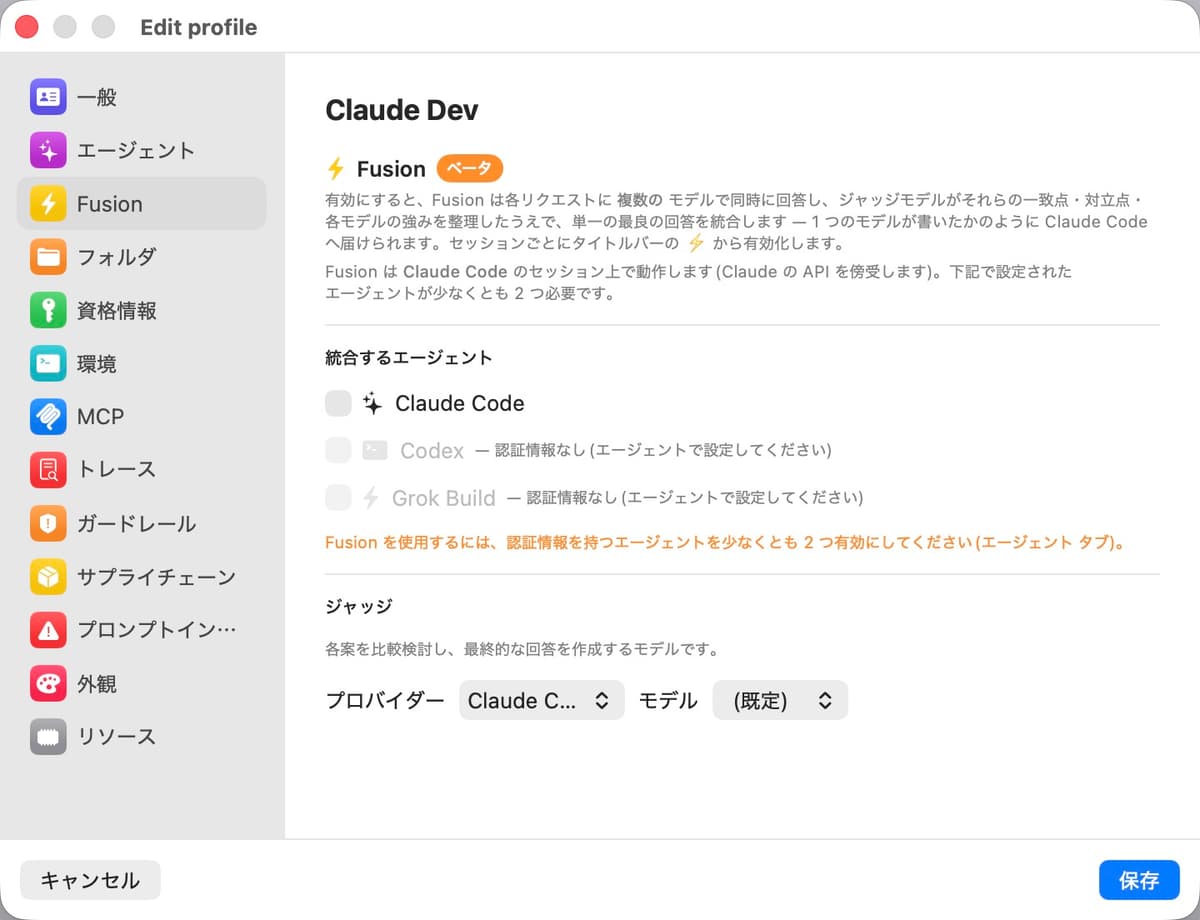Click the トレース document search icon

[x=48, y=469]
